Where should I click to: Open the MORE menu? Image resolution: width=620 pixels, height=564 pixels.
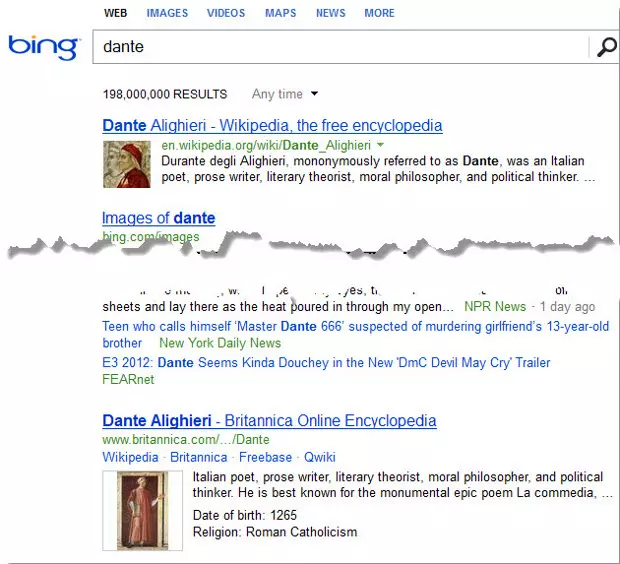tap(379, 13)
